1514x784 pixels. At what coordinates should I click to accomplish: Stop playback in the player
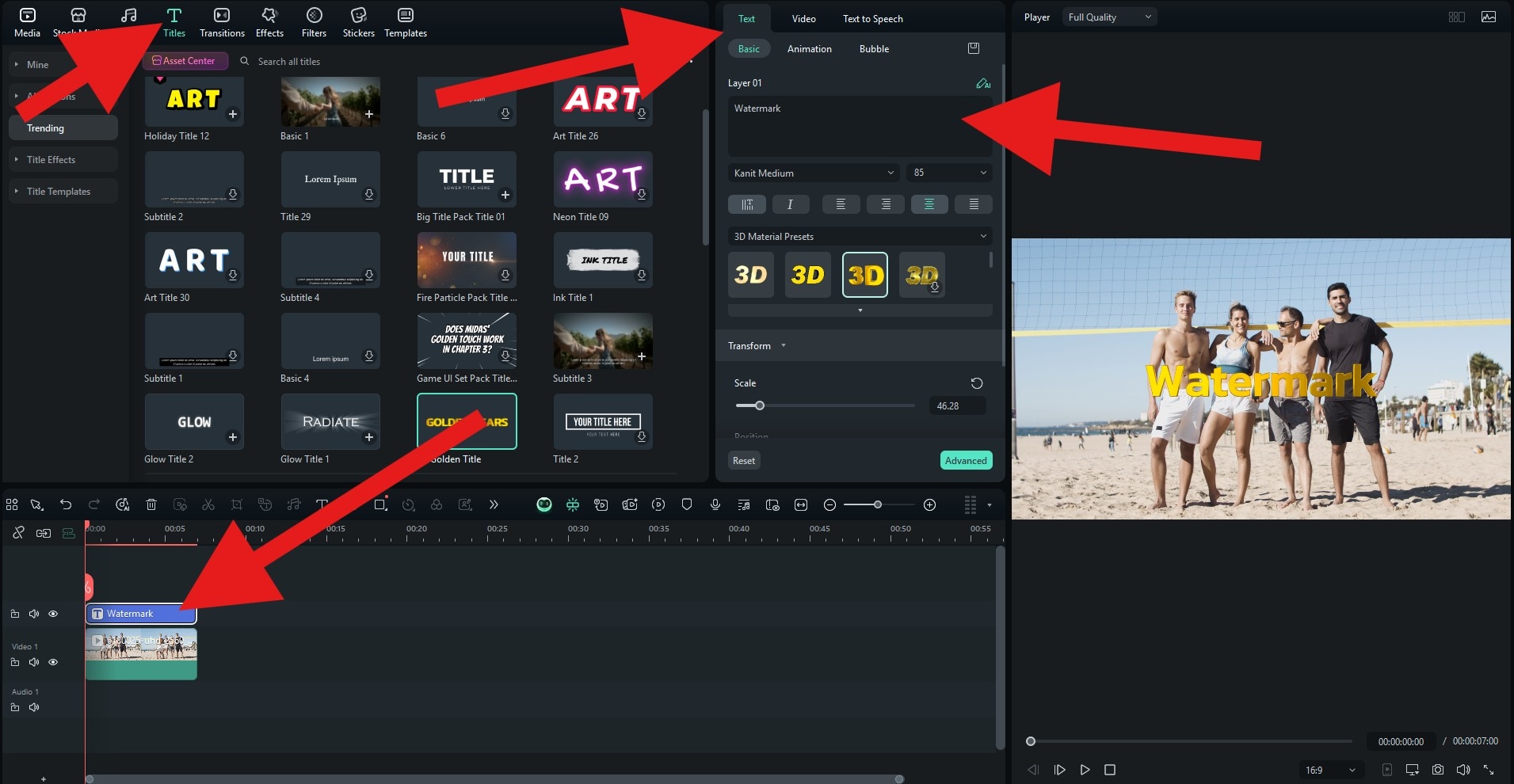pyautogui.click(x=1110, y=770)
